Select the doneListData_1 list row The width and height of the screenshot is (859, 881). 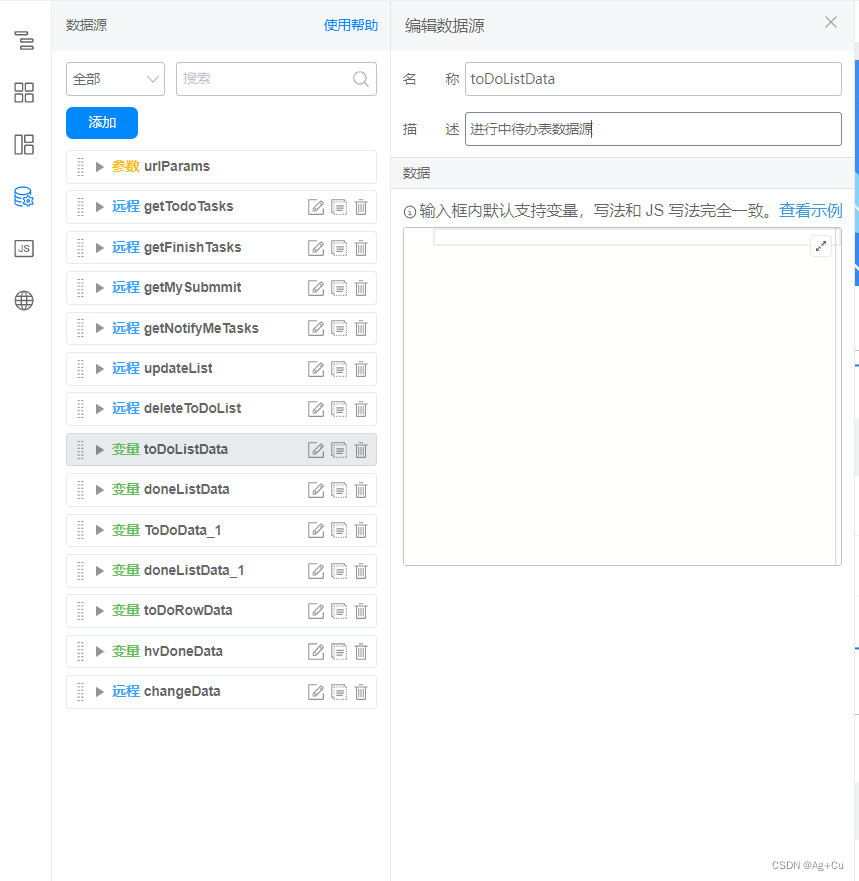tap(221, 571)
